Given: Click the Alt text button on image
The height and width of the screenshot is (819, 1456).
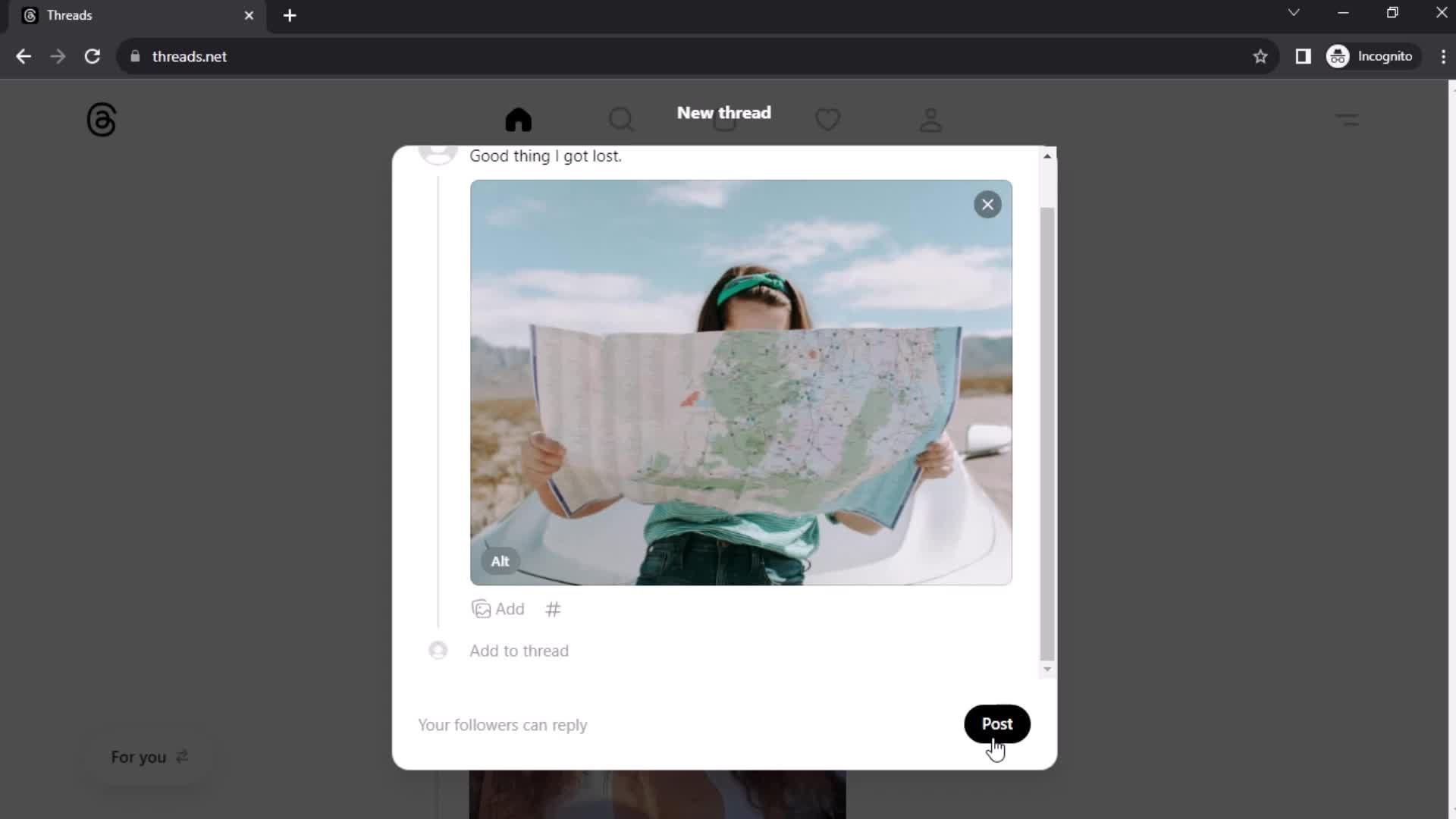Looking at the screenshot, I should coord(500,560).
